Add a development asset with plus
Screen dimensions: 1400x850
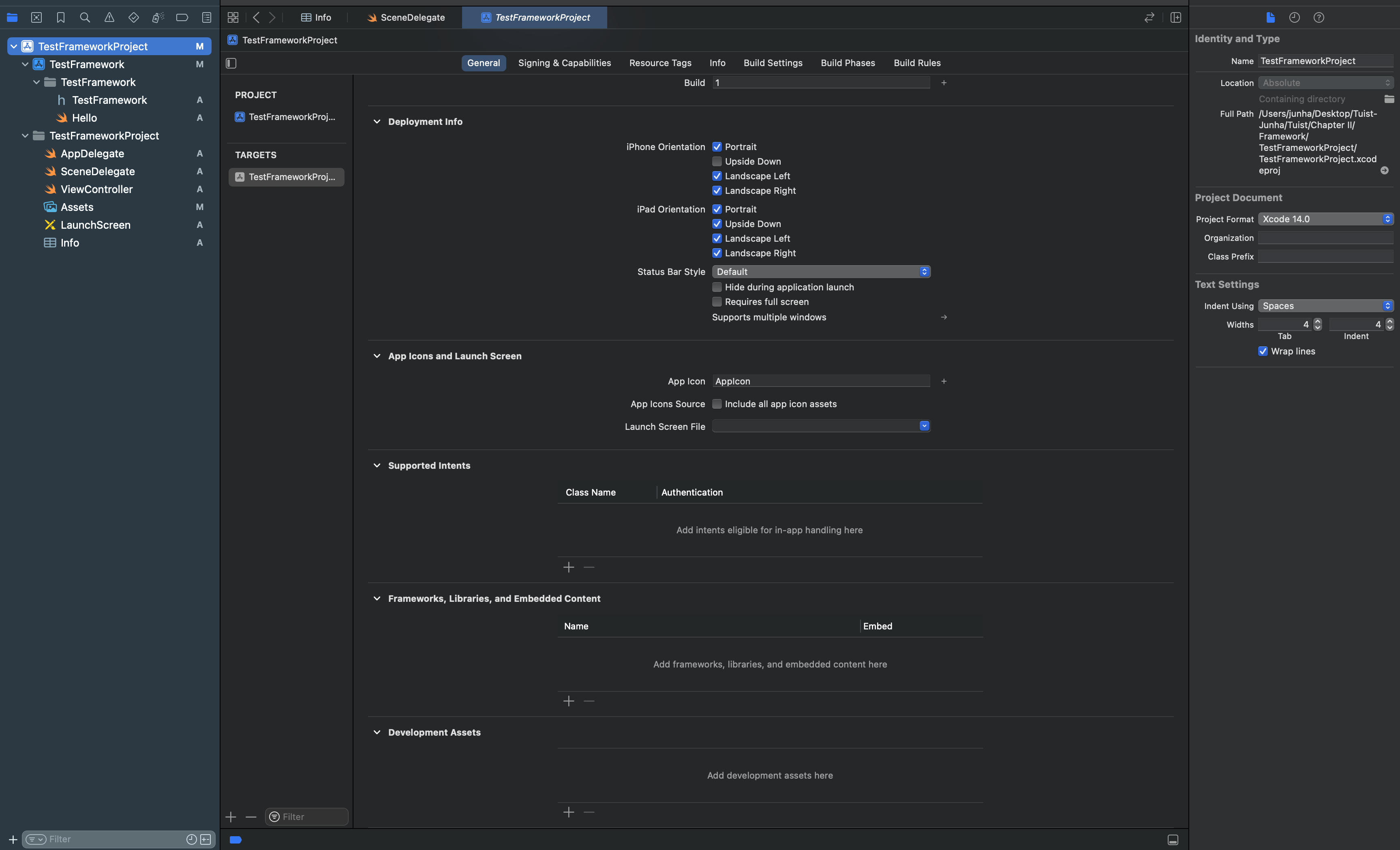(x=569, y=812)
